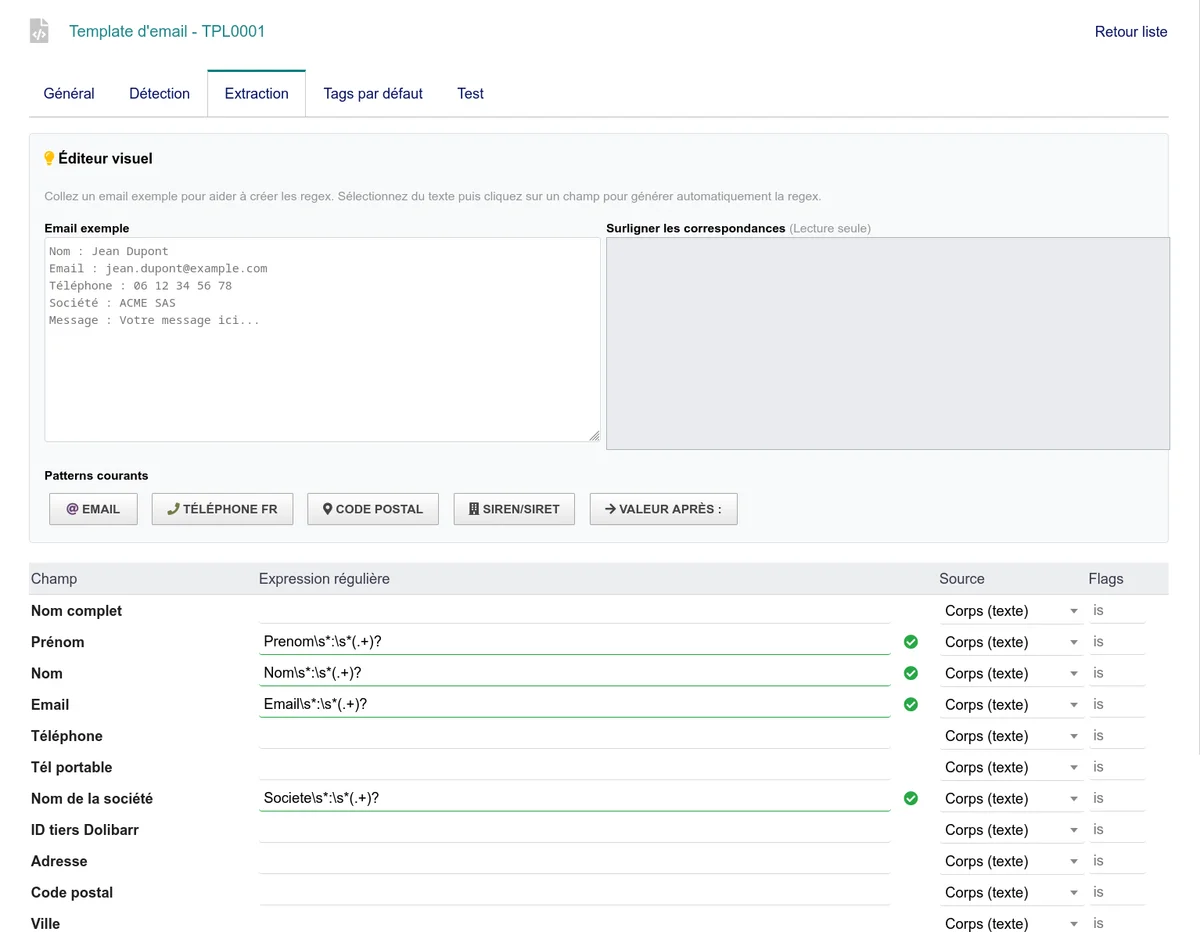
Task: Go back via Retour liste link
Action: click(1131, 32)
